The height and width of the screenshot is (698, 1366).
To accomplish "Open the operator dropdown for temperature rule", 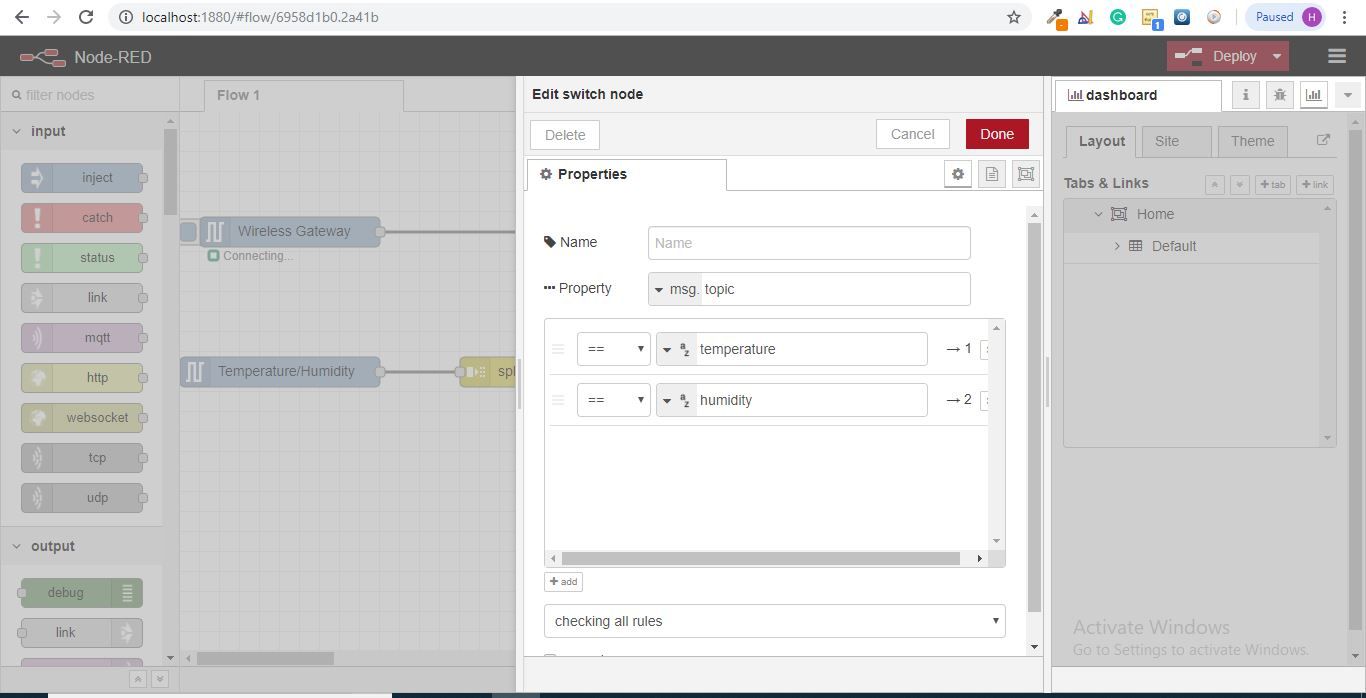I will pyautogui.click(x=613, y=349).
